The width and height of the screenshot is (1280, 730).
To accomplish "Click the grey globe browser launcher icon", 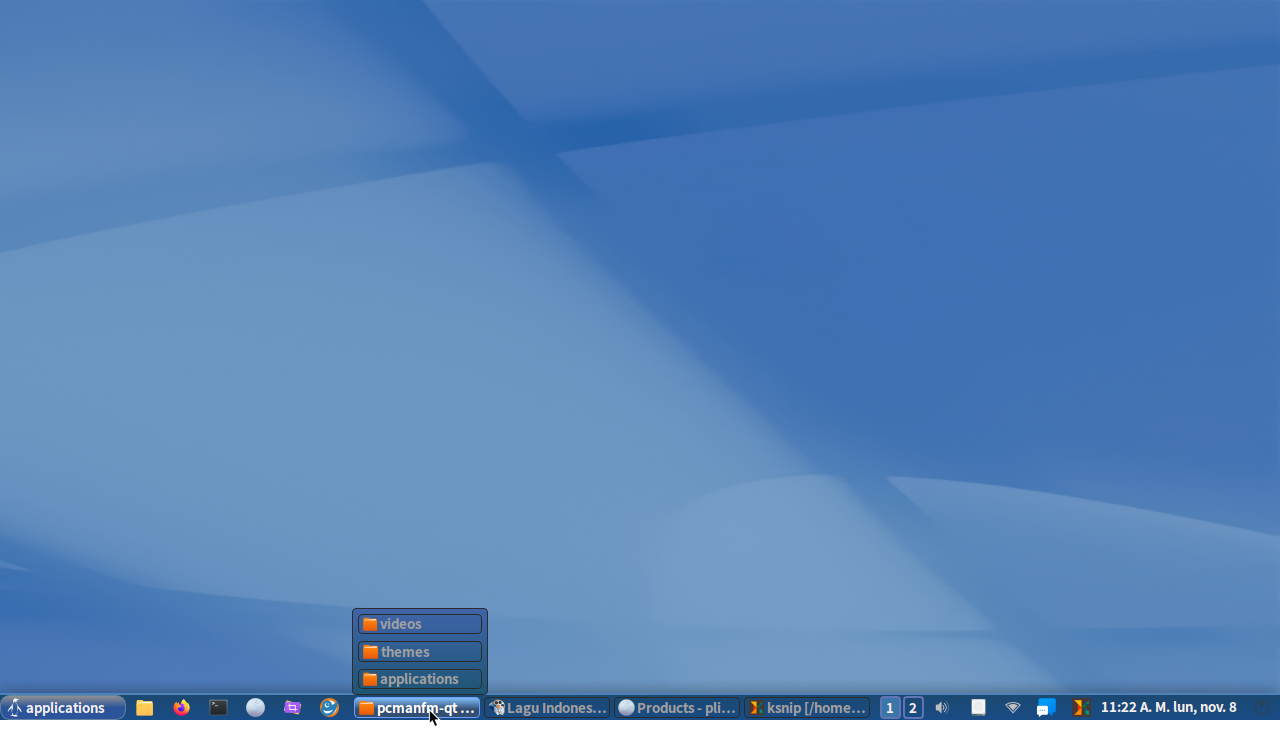I will pos(255,708).
